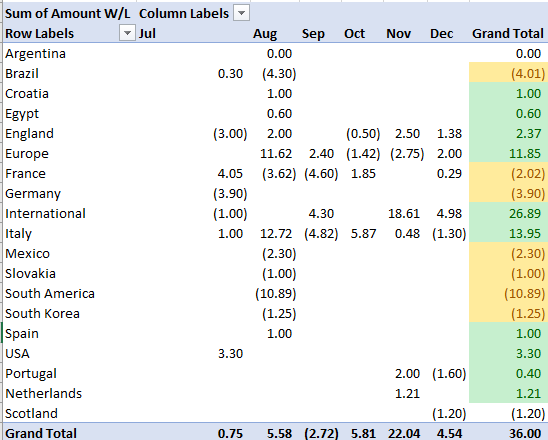The height and width of the screenshot is (440, 548).
Task: Select the England row label
Action: [x=29, y=134]
